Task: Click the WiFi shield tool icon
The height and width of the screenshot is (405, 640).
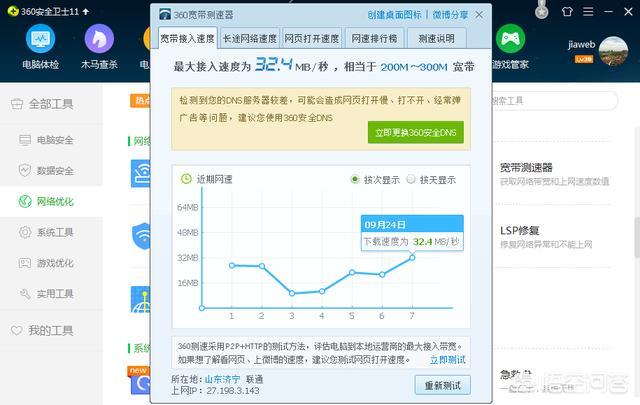Action: click(x=141, y=236)
